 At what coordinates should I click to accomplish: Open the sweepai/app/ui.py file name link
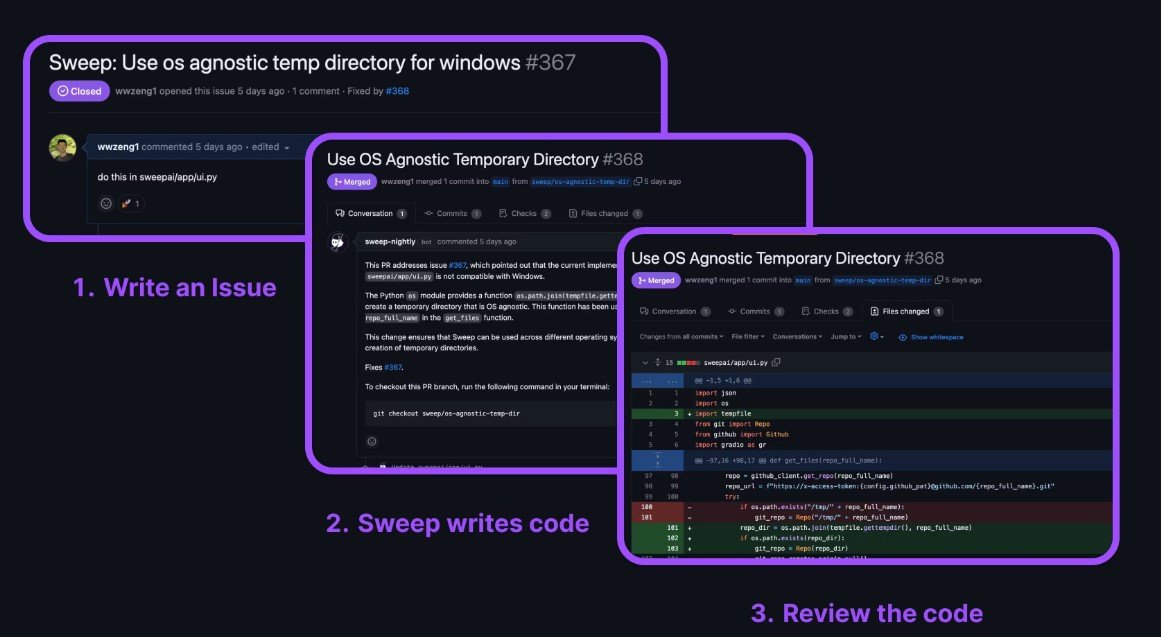pos(735,363)
